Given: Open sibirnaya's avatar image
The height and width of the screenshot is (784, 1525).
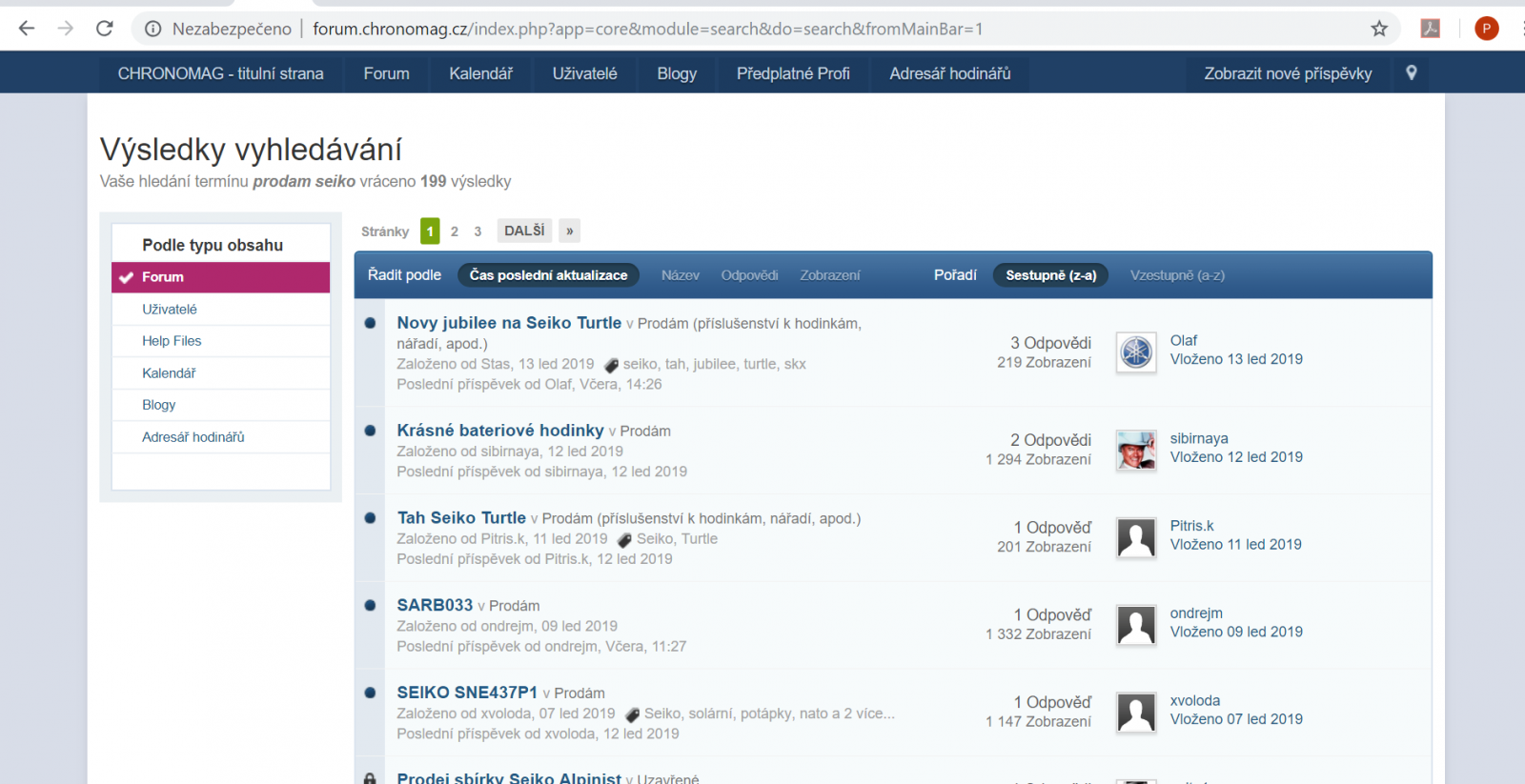Looking at the screenshot, I should pyautogui.click(x=1136, y=450).
